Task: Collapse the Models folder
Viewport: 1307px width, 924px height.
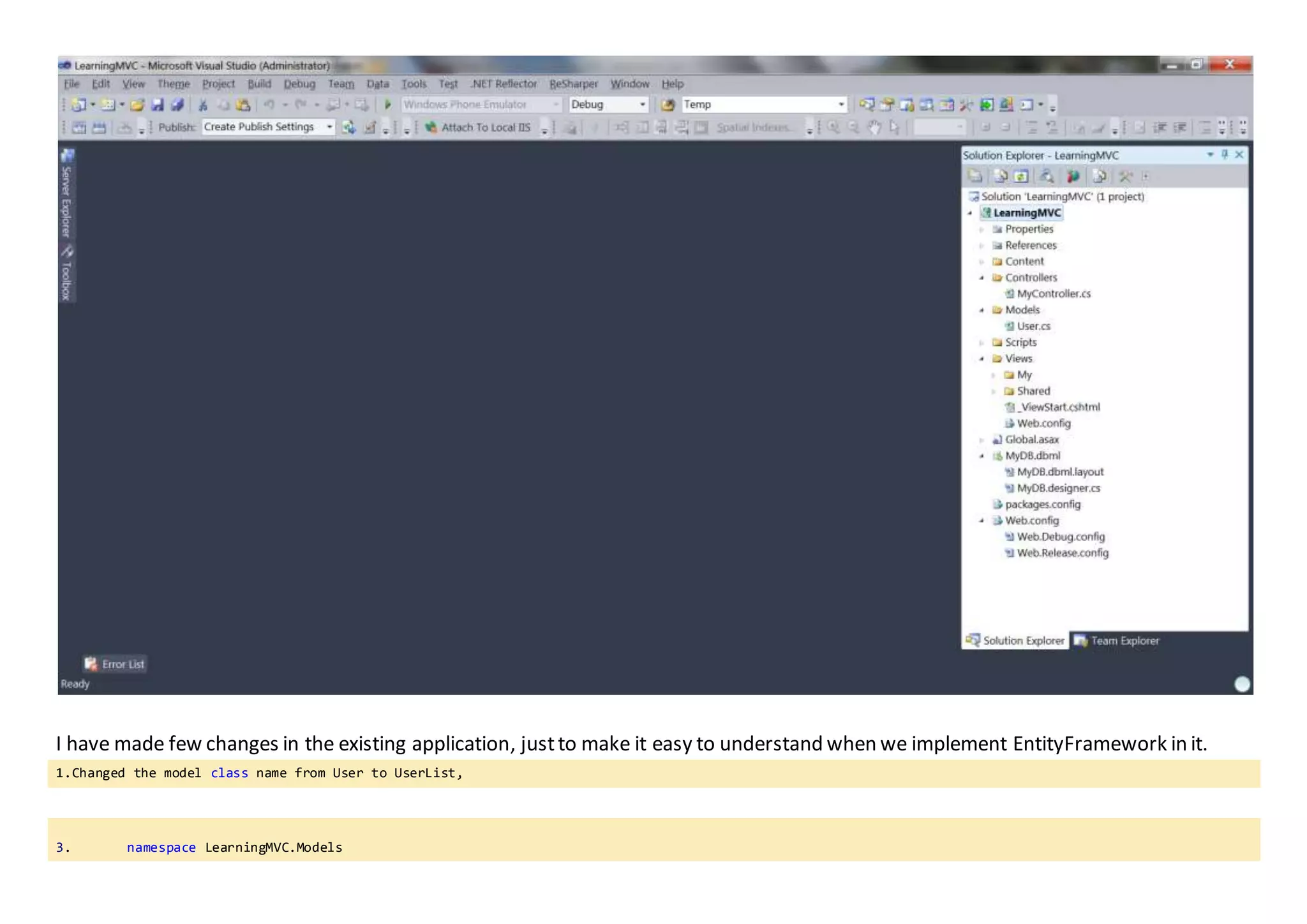Action: (x=982, y=311)
